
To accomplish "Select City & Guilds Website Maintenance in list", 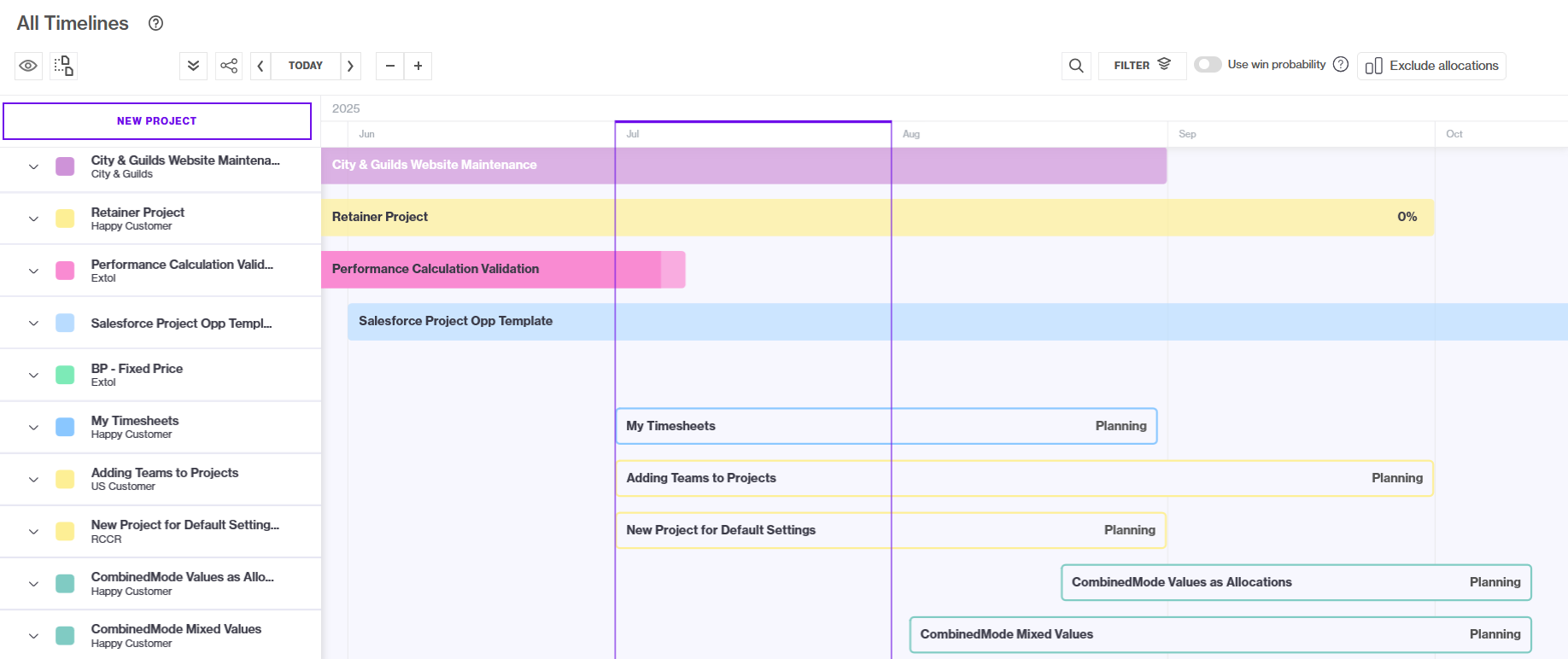I will (x=185, y=160).
